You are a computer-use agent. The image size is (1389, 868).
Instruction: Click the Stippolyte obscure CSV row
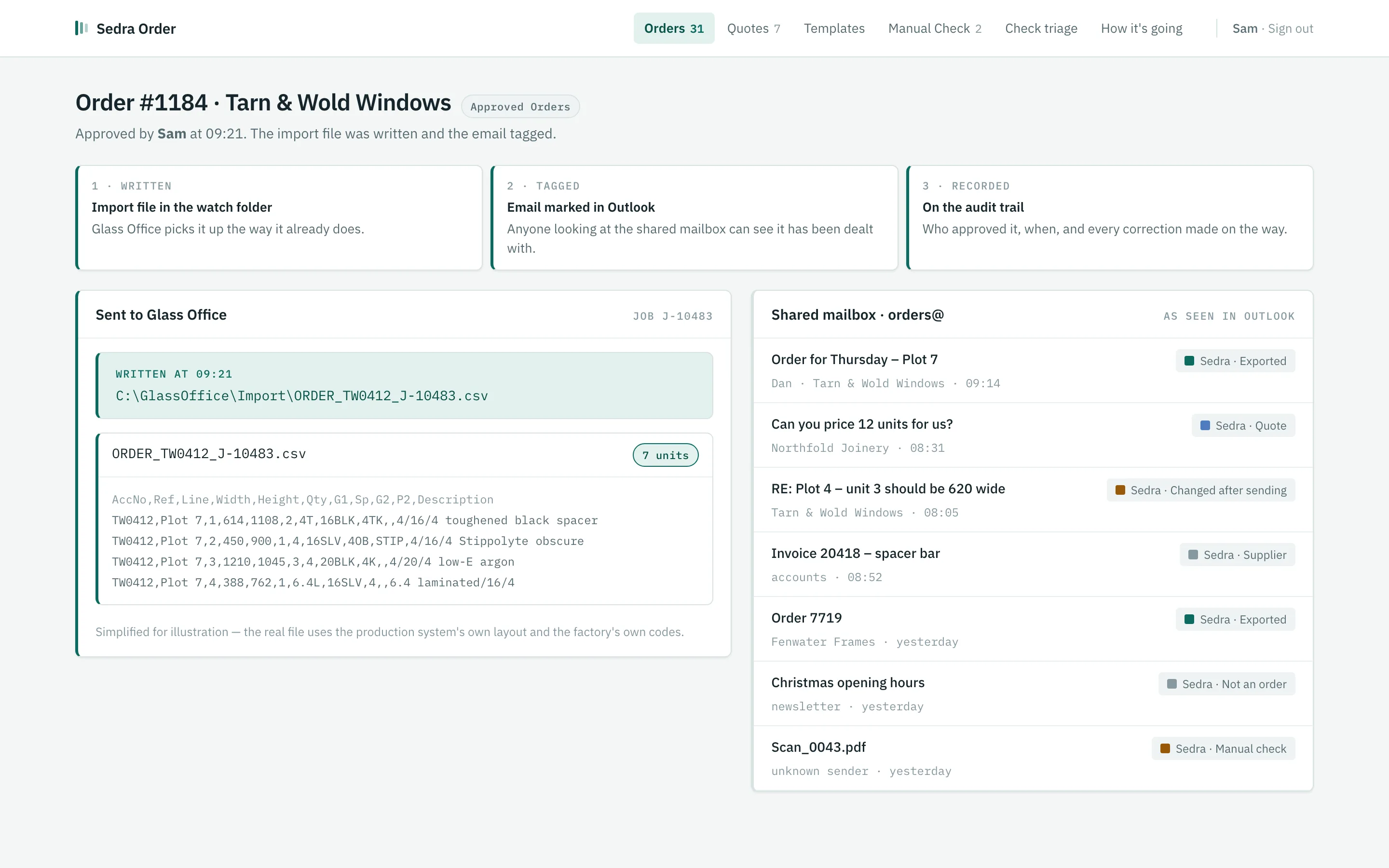[x=348, y=541]
